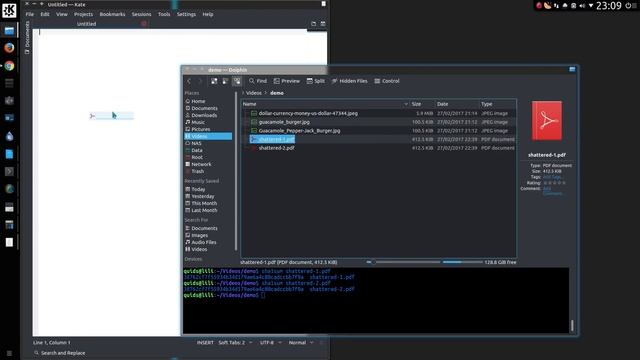Open the View menu in Kate
Screen dimensions: 640x360
click(62, 14)
